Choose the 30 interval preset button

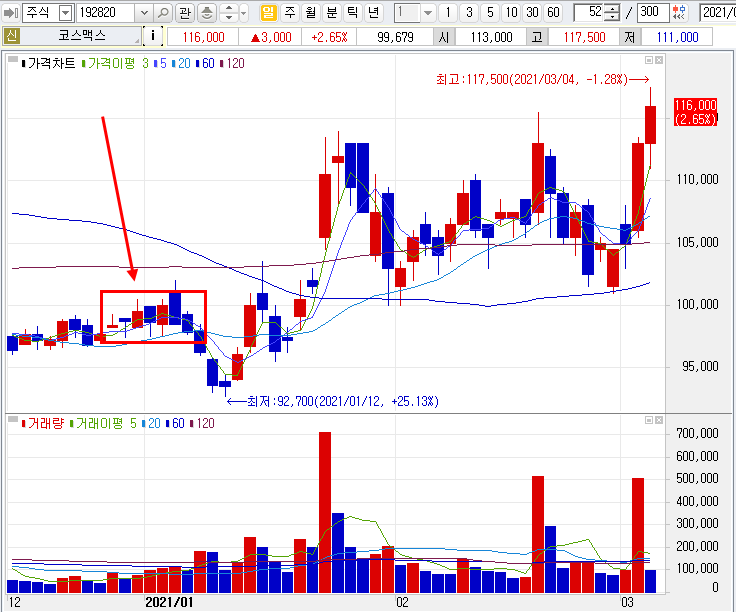[532, 13]
